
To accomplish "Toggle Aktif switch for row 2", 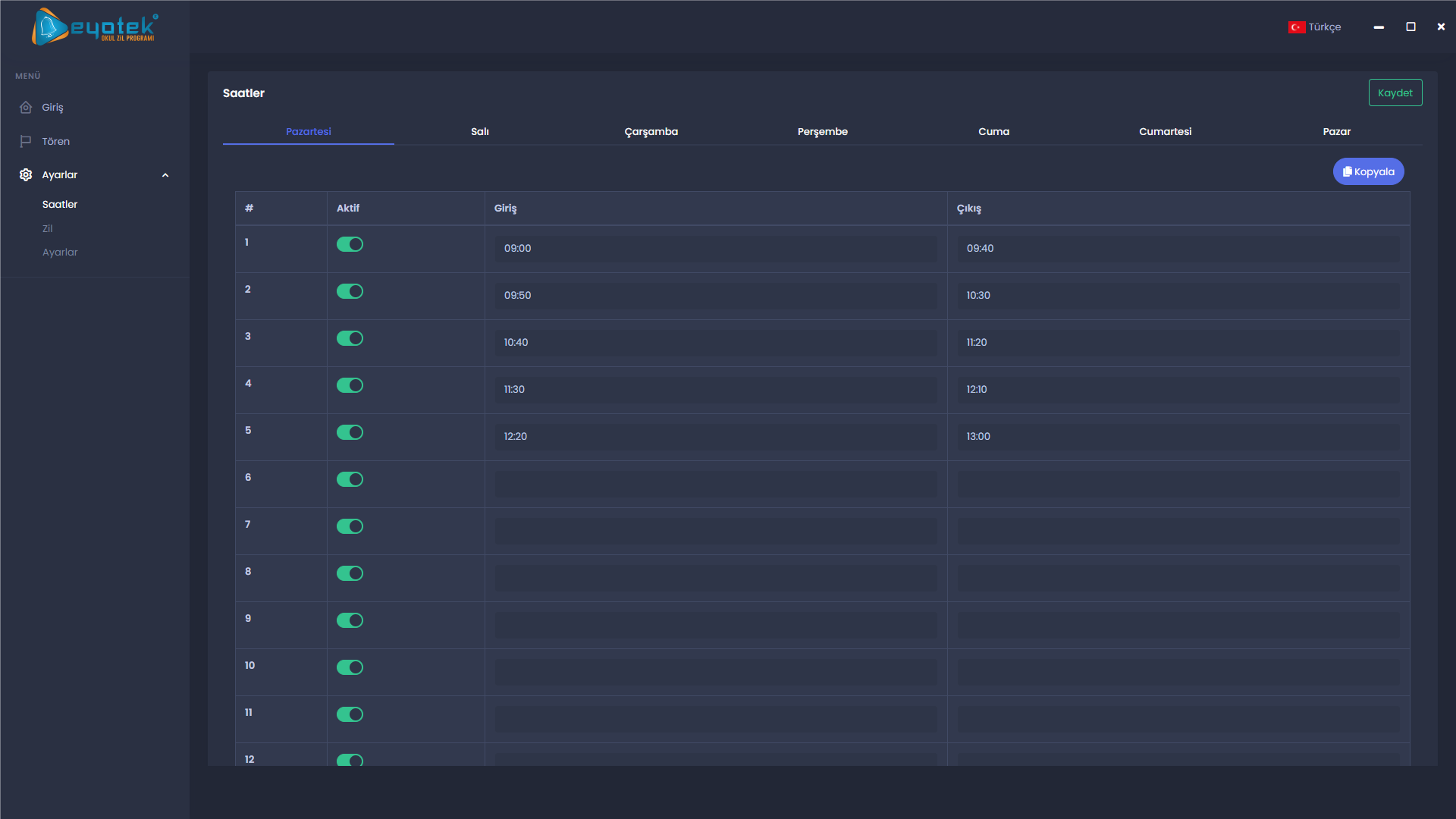I will click(x=350, y=291).
